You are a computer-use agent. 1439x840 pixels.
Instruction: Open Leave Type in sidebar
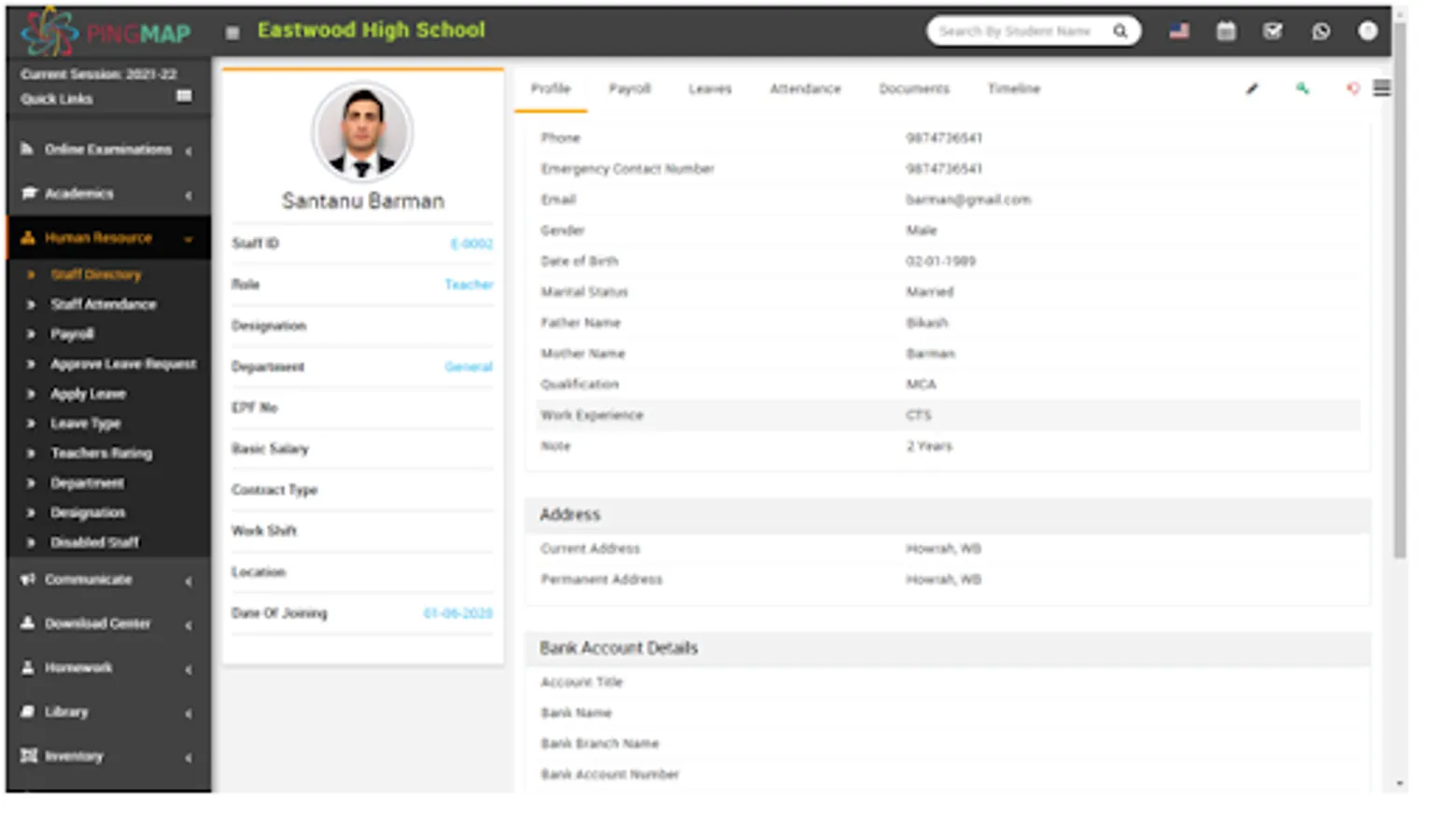(x=85, y=424)
